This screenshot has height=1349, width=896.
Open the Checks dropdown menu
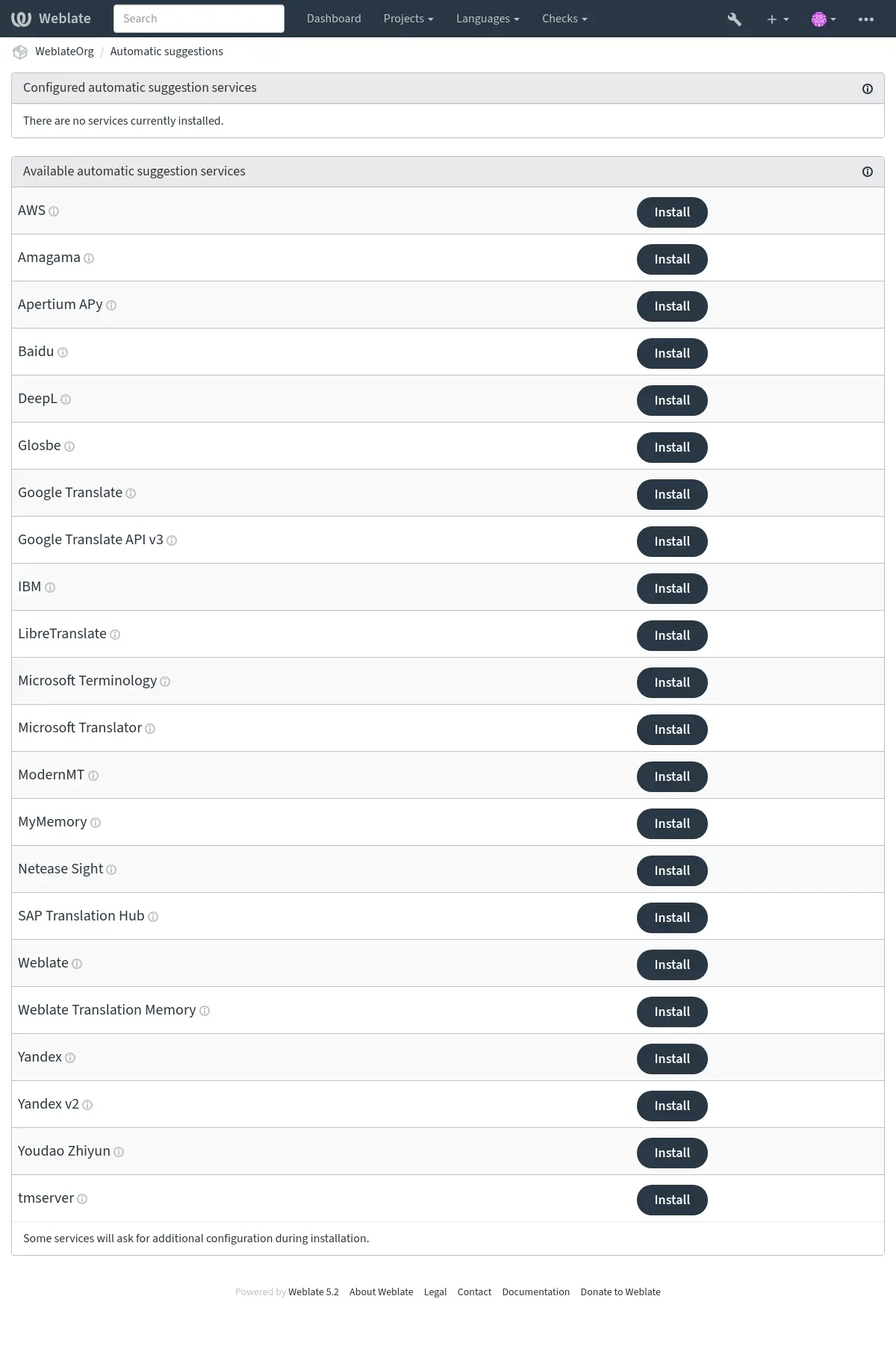point(564,19)
